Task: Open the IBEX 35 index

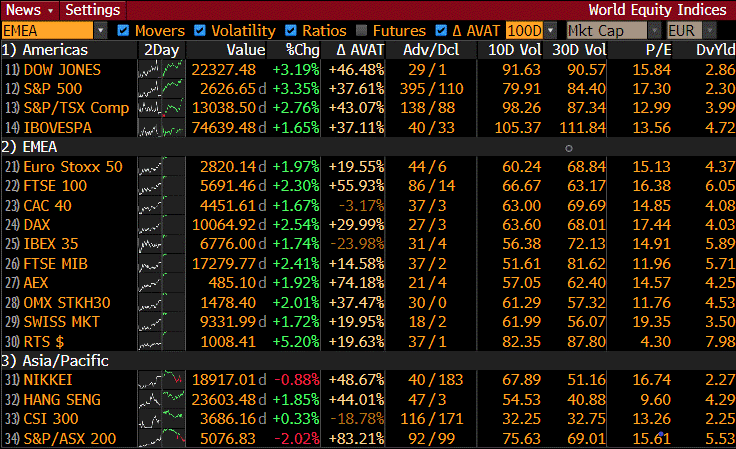Action: [x=51, y=244]
